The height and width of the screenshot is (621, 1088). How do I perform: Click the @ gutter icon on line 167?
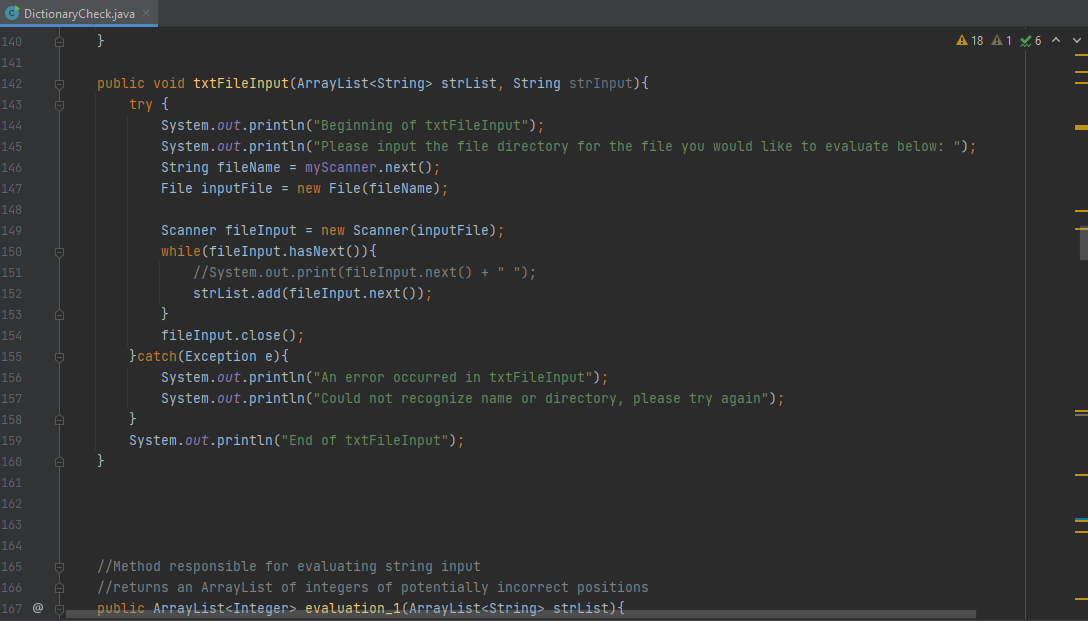pos(38,607)
